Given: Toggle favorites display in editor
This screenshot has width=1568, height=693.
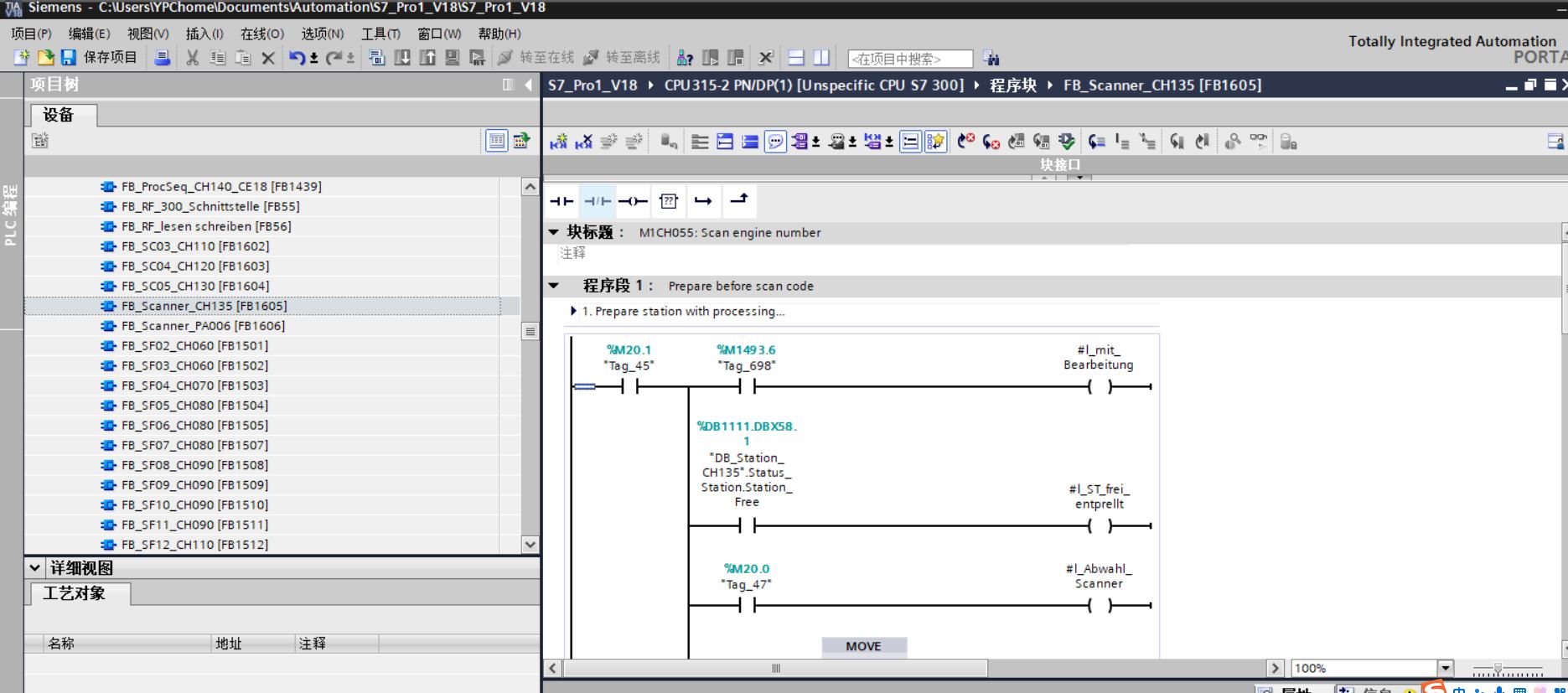Looking at the screenshot, I should 934,142.
